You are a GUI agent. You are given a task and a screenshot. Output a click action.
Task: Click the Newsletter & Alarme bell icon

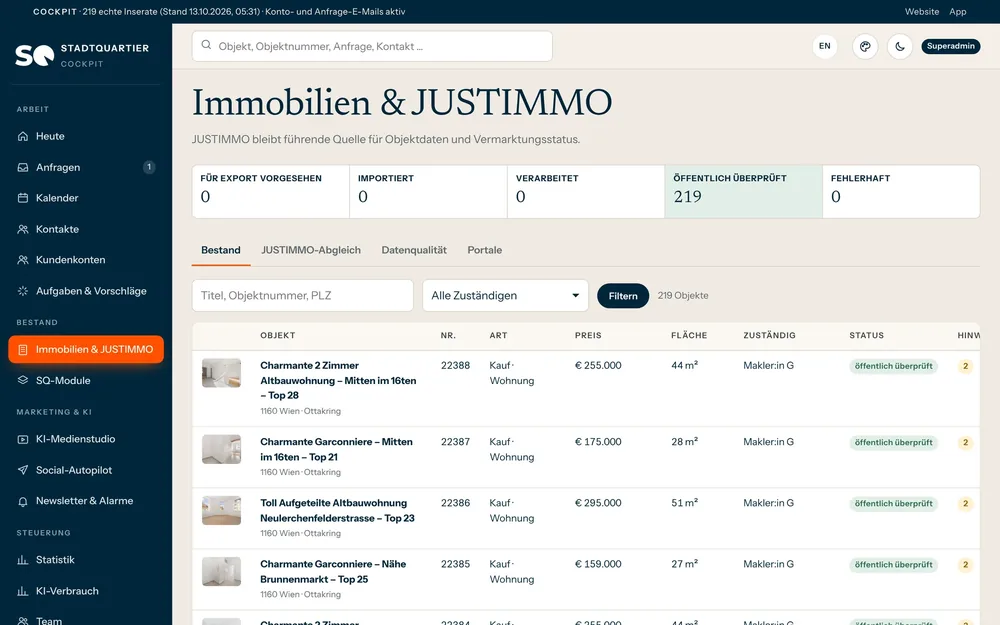(23, 501)
